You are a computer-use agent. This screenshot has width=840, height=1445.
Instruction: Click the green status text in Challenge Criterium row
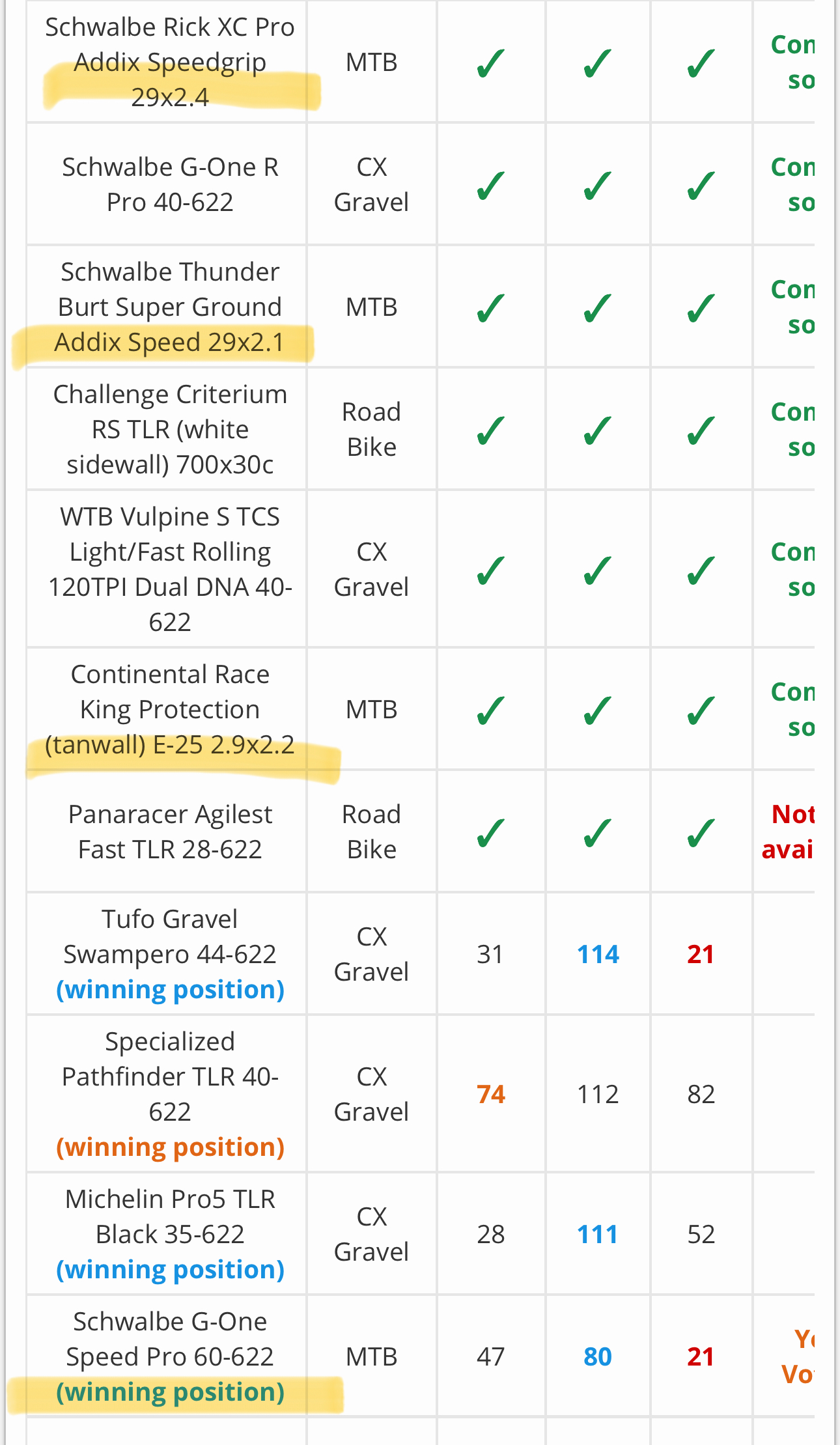(x=793, y=430)
